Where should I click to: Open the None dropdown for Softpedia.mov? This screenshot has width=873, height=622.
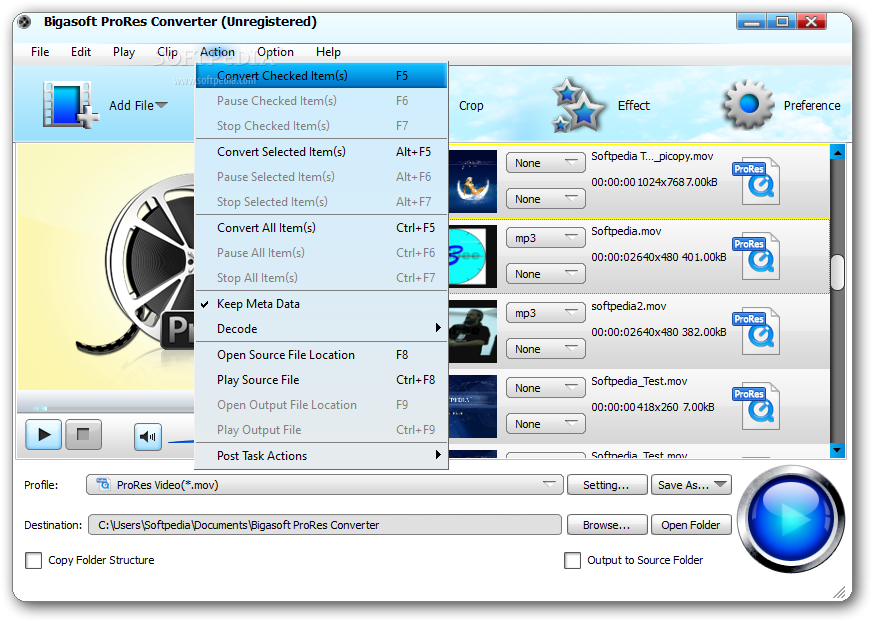[x=546, y=274]
